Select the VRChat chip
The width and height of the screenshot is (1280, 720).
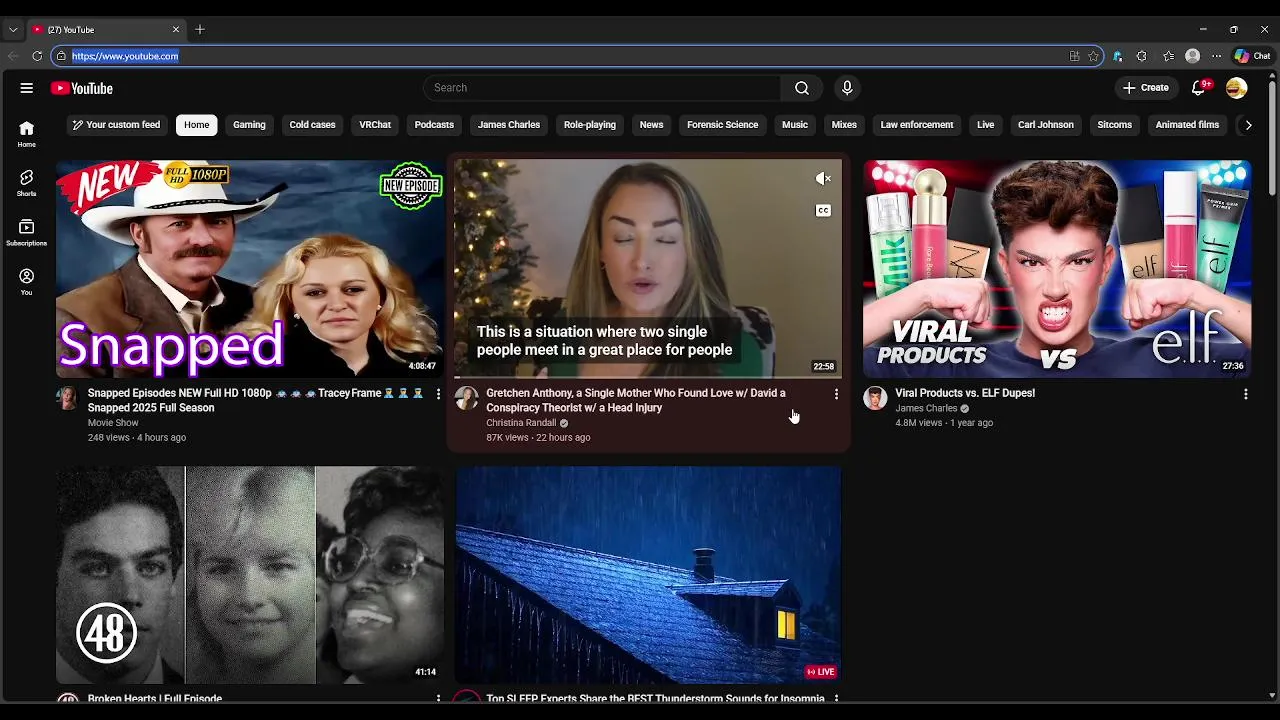tap(375, 125)
